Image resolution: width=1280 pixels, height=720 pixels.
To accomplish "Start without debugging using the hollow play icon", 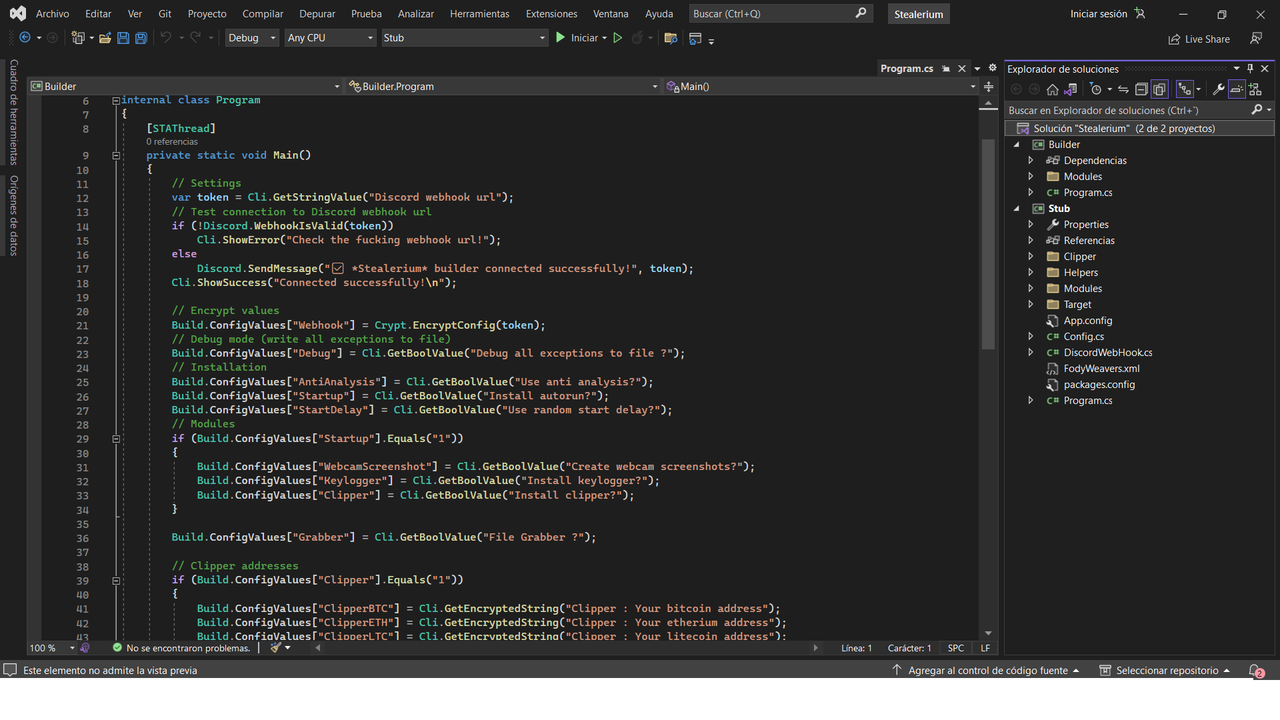I will pos(617,38).
